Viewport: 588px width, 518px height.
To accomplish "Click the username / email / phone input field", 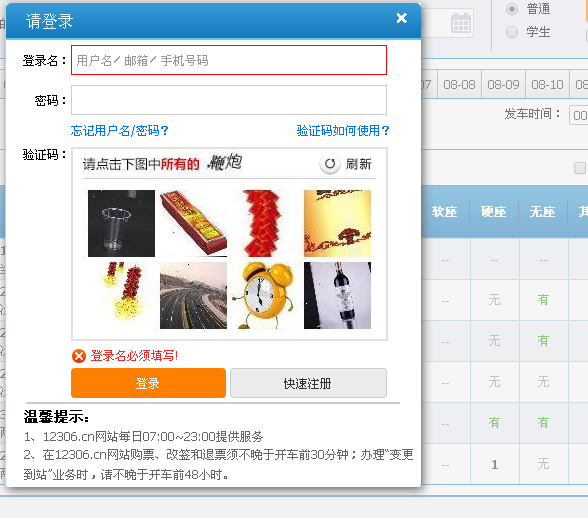I will click(229, 60).
